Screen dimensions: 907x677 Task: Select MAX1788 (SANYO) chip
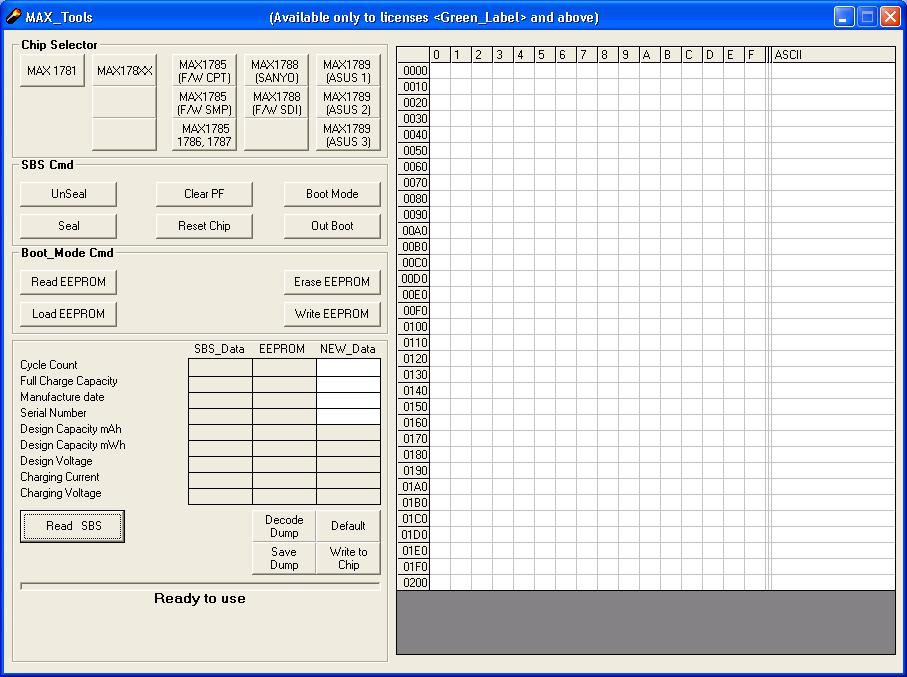[276, 71]
